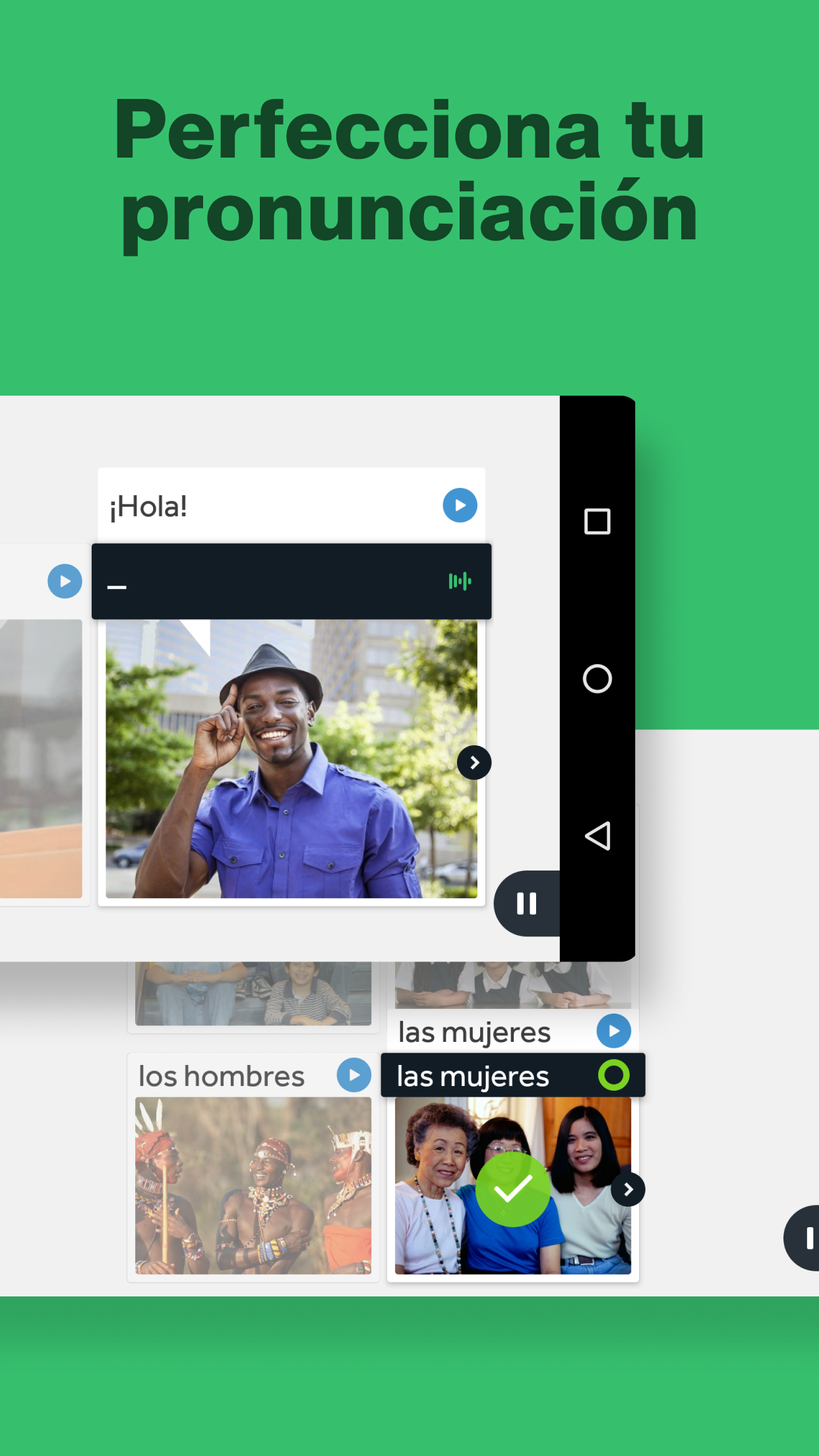819x1456 pixels.
Task: Play the ¡Hola! audio
Action: click(x=460, y=505)
